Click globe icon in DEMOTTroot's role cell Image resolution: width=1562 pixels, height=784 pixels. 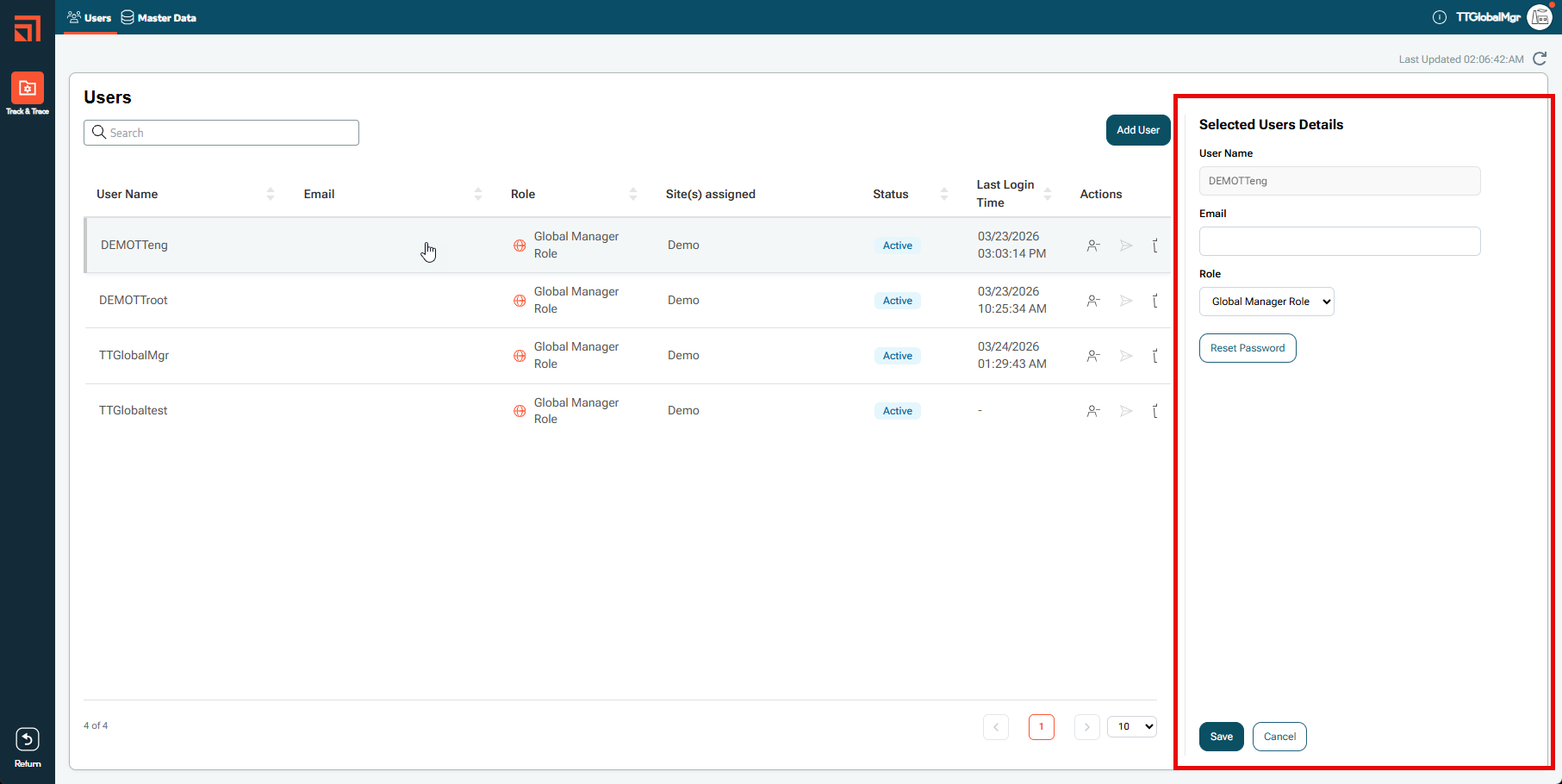(520, 301)
